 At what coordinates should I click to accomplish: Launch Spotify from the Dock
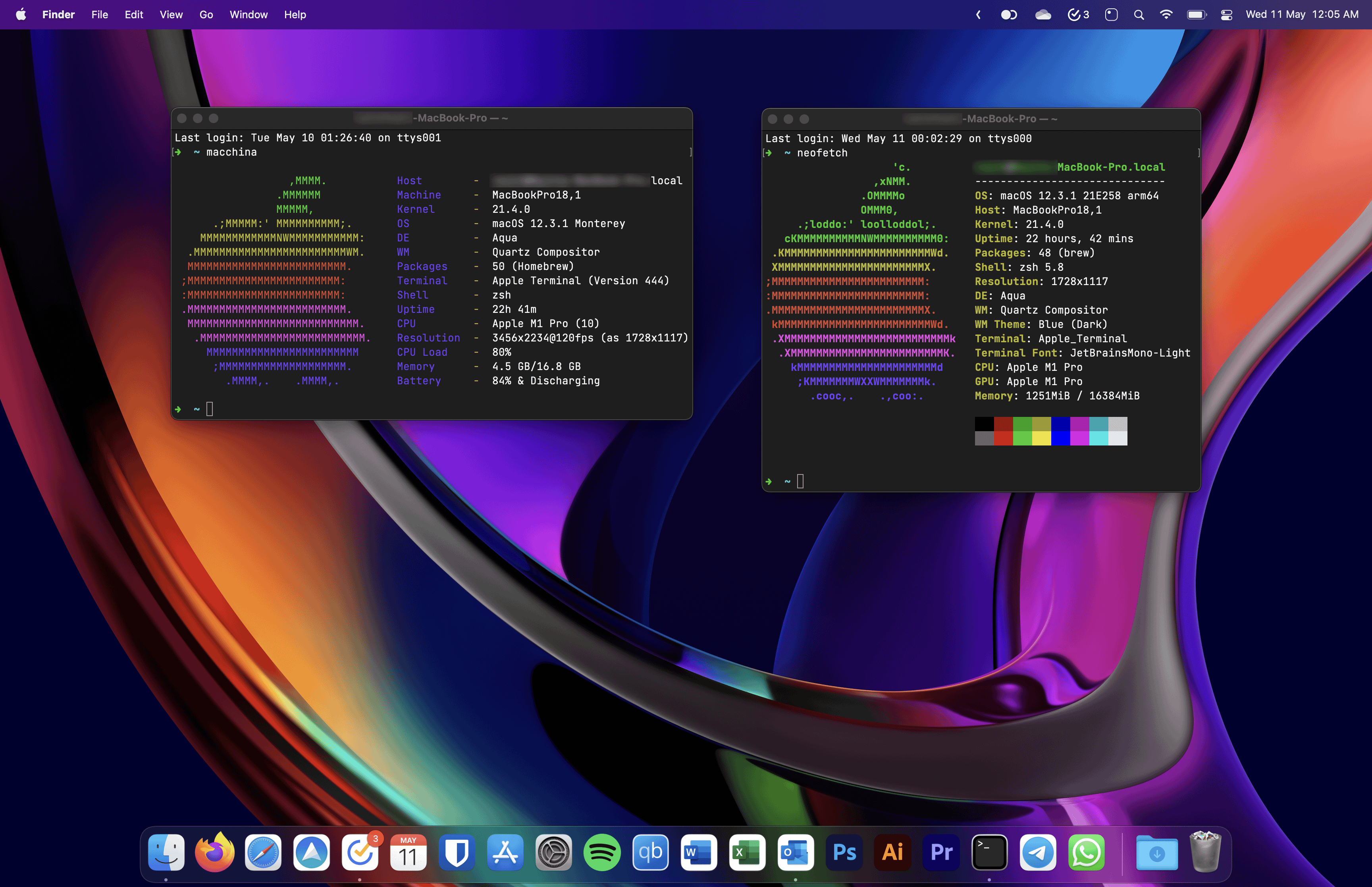(602, 852)
